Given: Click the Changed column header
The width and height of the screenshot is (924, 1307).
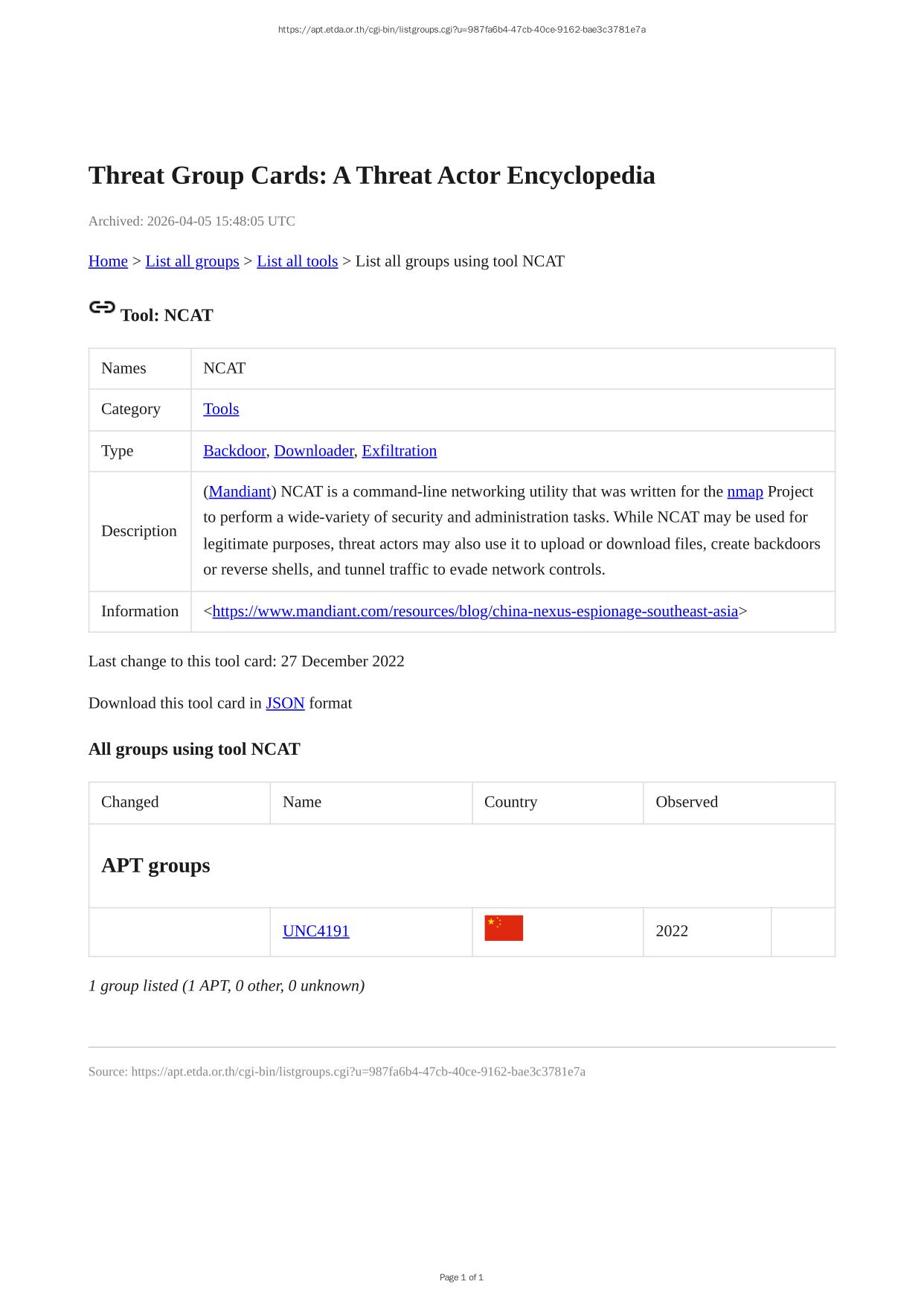Looking at the screenshot, I should [x=130, y=802].
